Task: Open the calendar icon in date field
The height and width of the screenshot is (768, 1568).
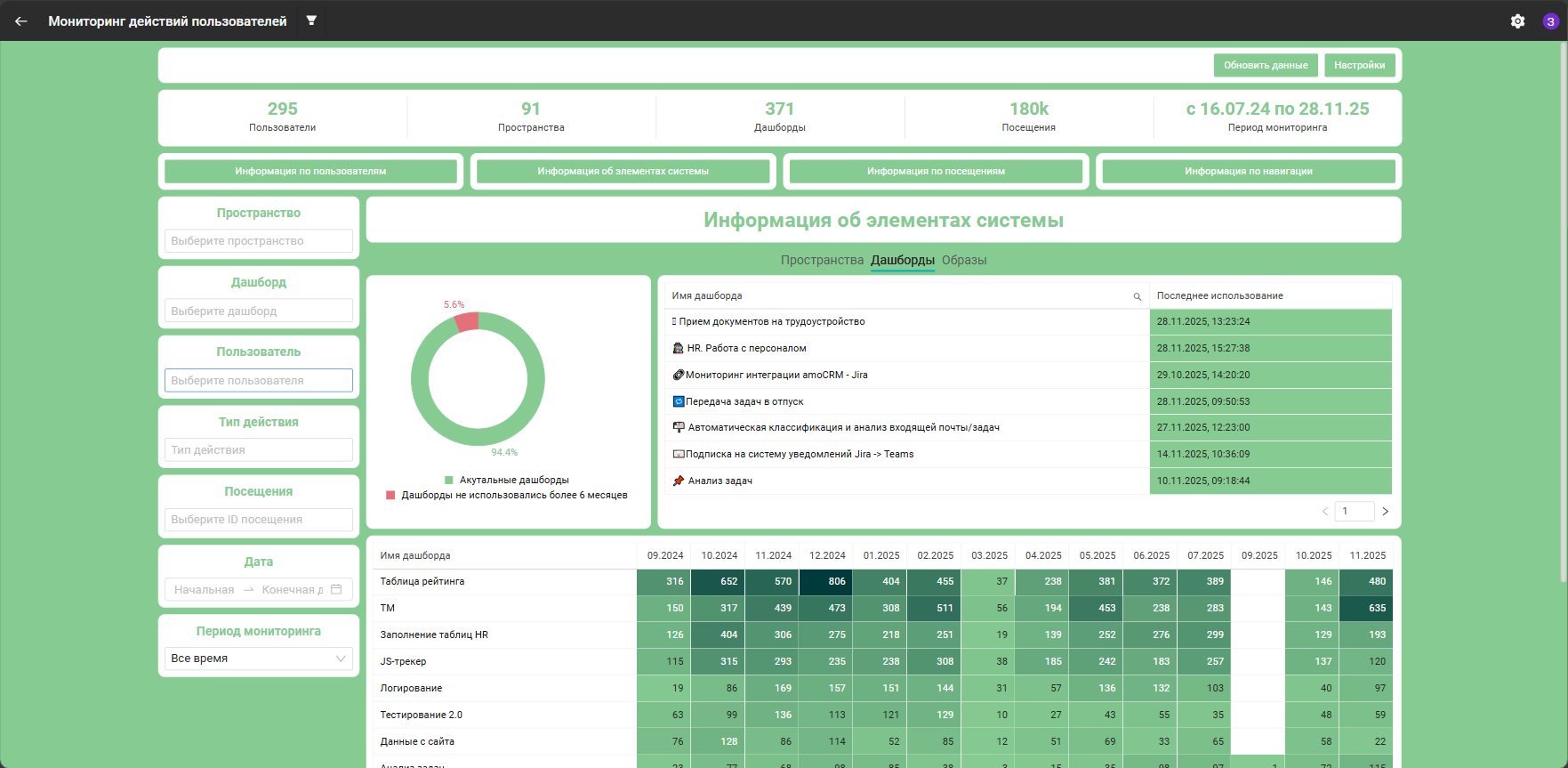Action: click(336, 589)
